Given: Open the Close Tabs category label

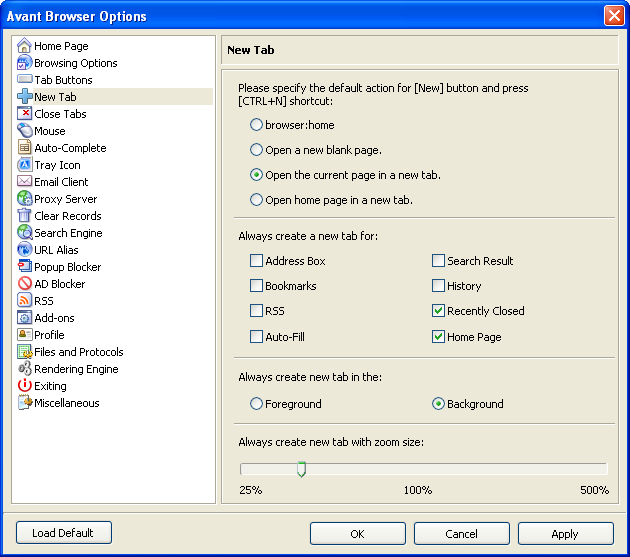Looking at the screenshot, I should [x=60, y=114].
